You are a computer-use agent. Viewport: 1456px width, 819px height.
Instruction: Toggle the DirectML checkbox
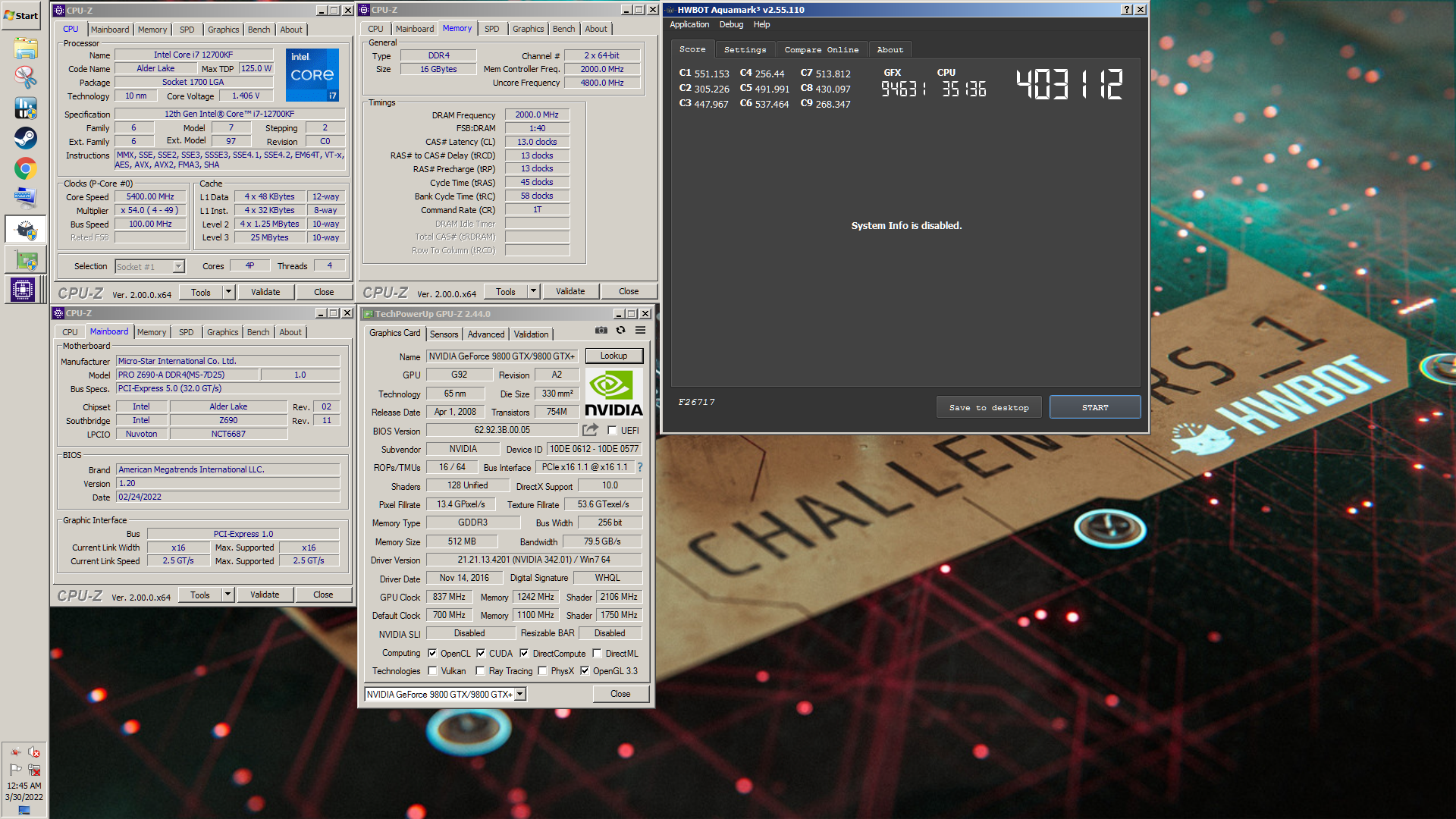597,654
